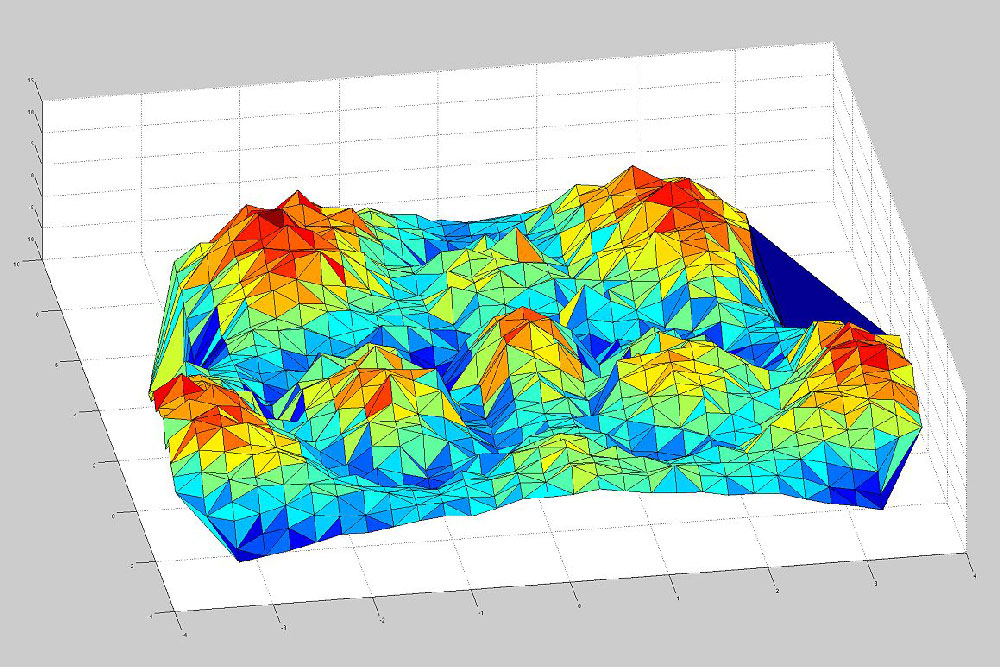Click the bottom axis tick label 1
This screenshot has width=1000, height=667.
[x=677, y=598]
